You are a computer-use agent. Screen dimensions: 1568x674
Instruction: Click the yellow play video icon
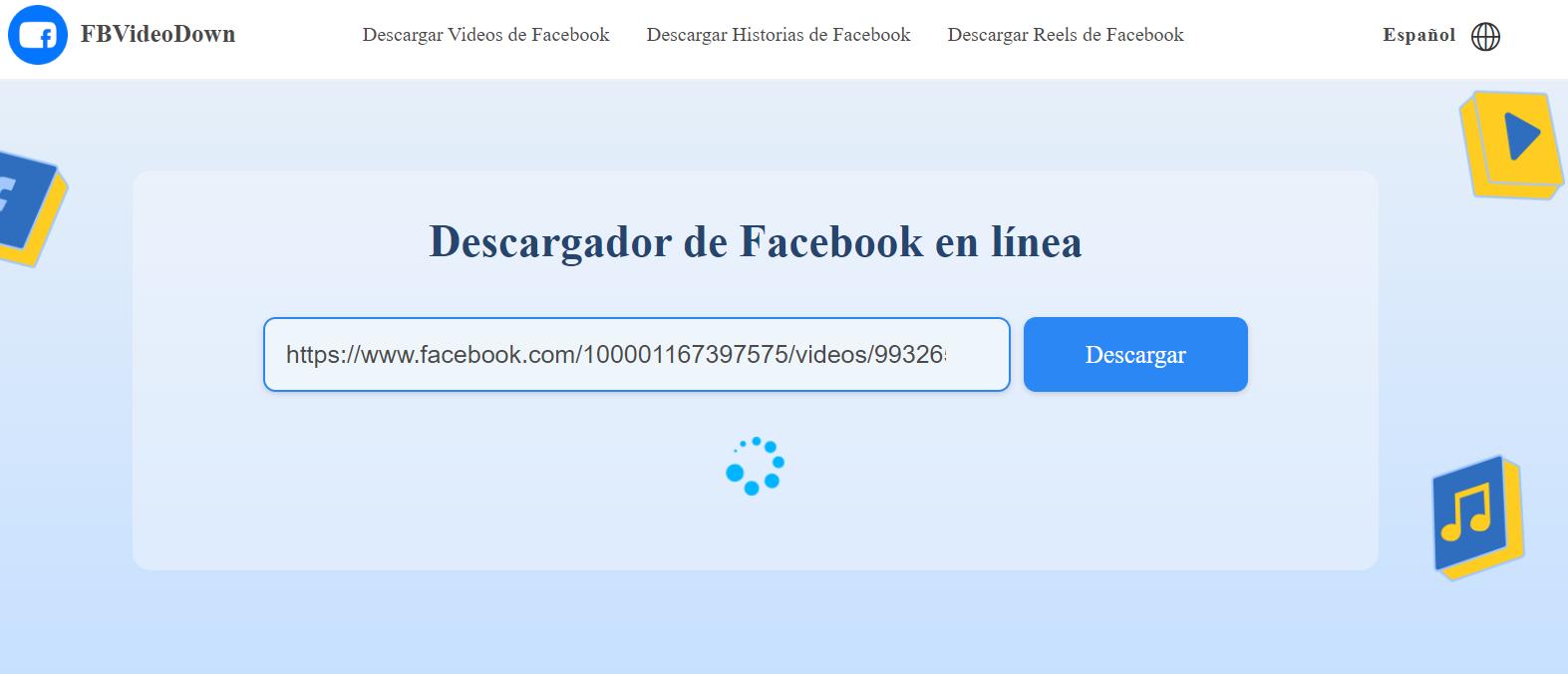point(1512,143)
